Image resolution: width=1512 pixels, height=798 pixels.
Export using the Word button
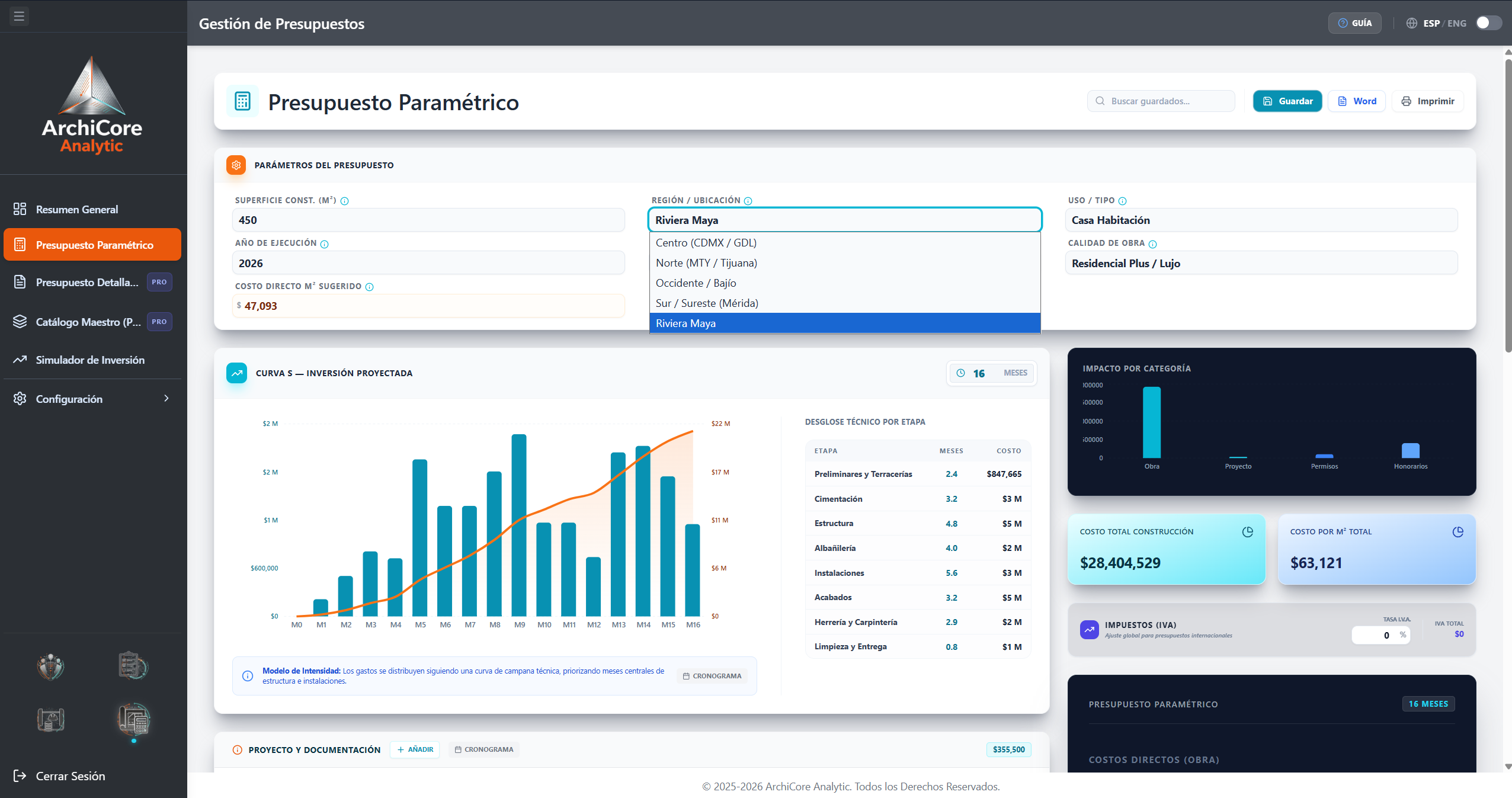coord(1356,101)
